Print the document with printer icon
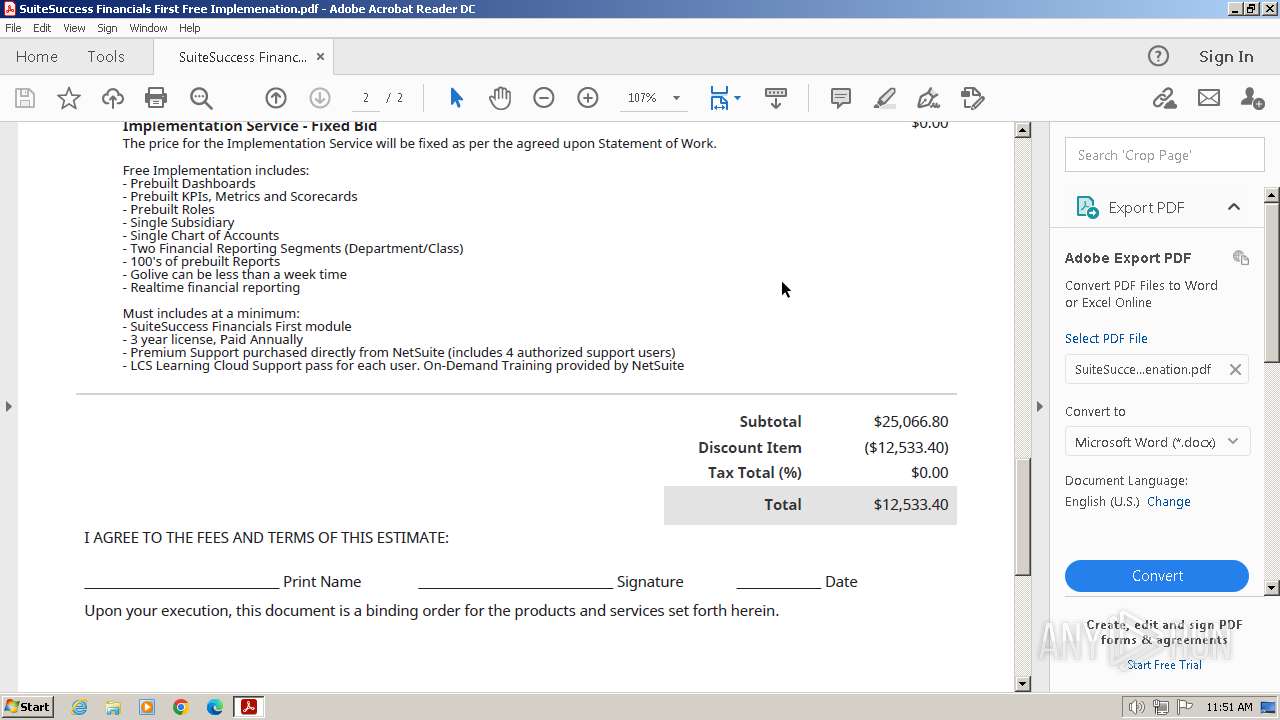 coord(156,98)
